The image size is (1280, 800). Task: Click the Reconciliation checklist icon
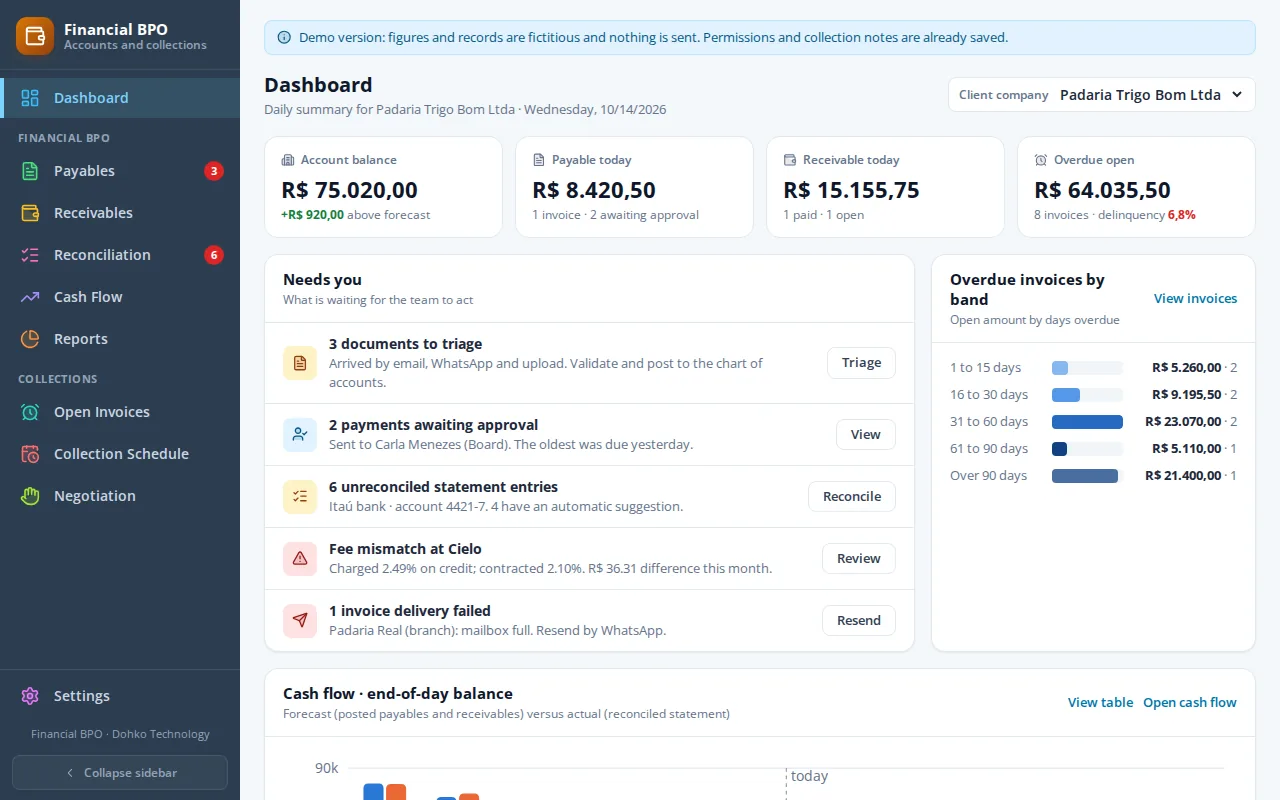30,255
